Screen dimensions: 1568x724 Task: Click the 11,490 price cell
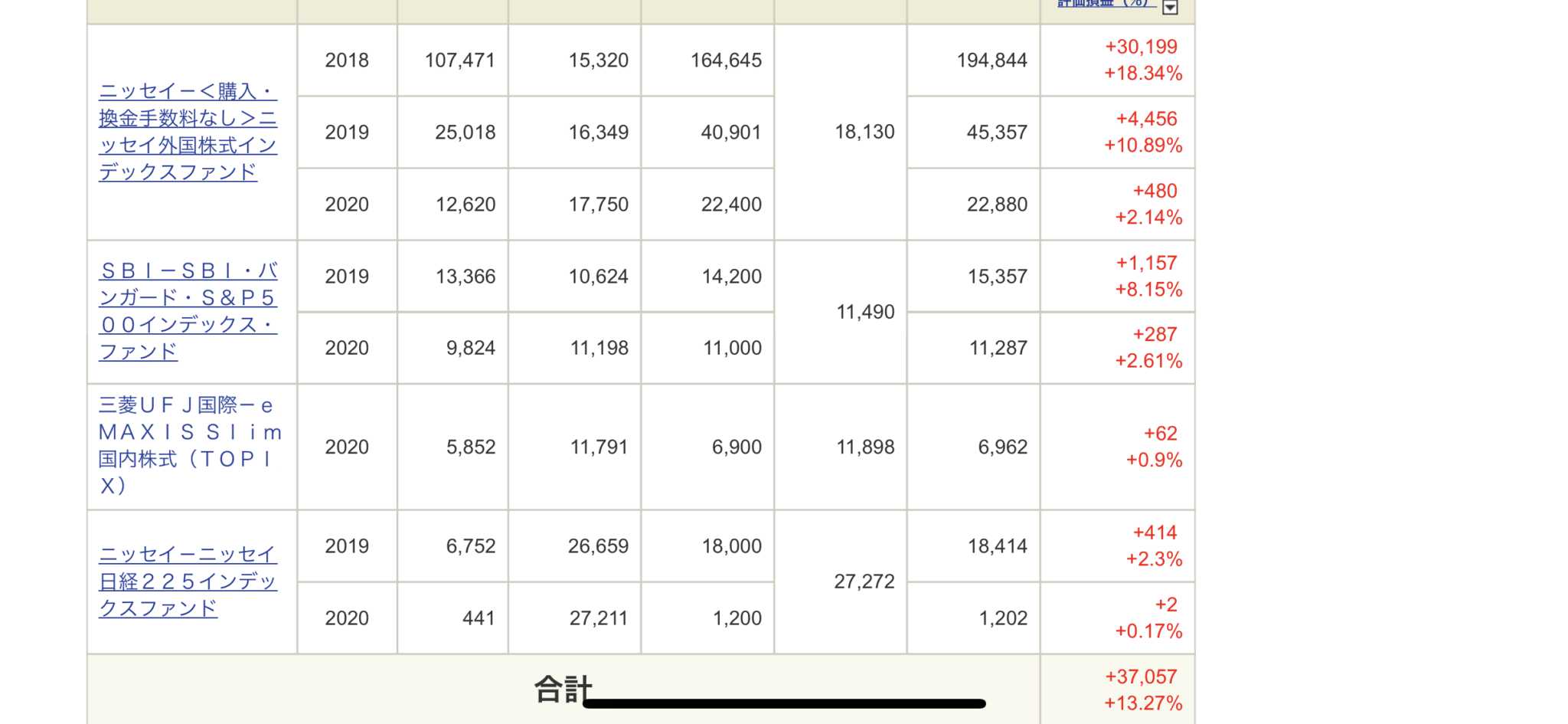click(865, 312)
